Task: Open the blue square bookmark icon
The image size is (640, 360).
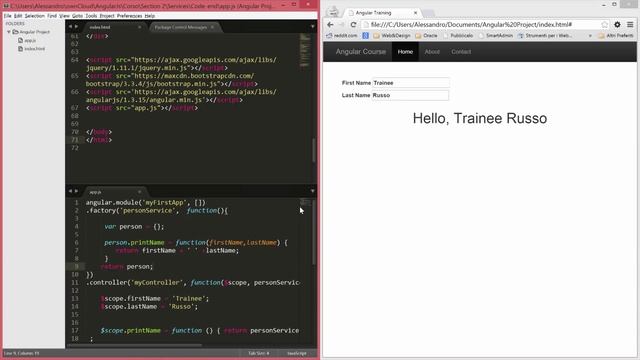Action: [365, 36]
